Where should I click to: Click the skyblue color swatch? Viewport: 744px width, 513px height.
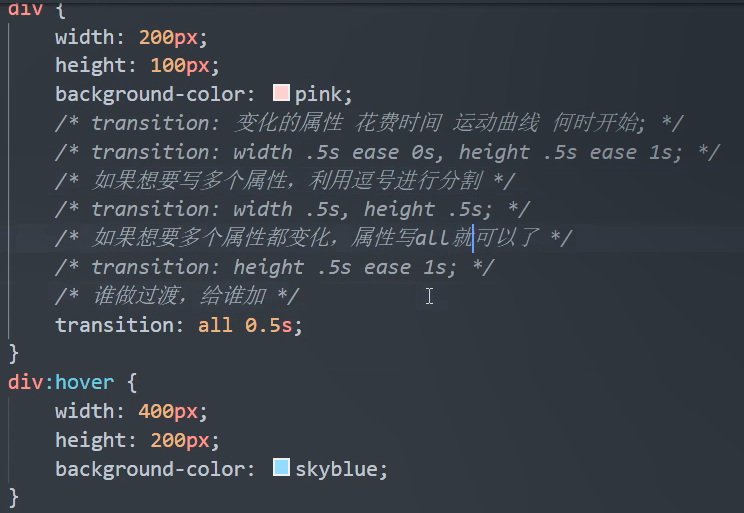(281, 468)
